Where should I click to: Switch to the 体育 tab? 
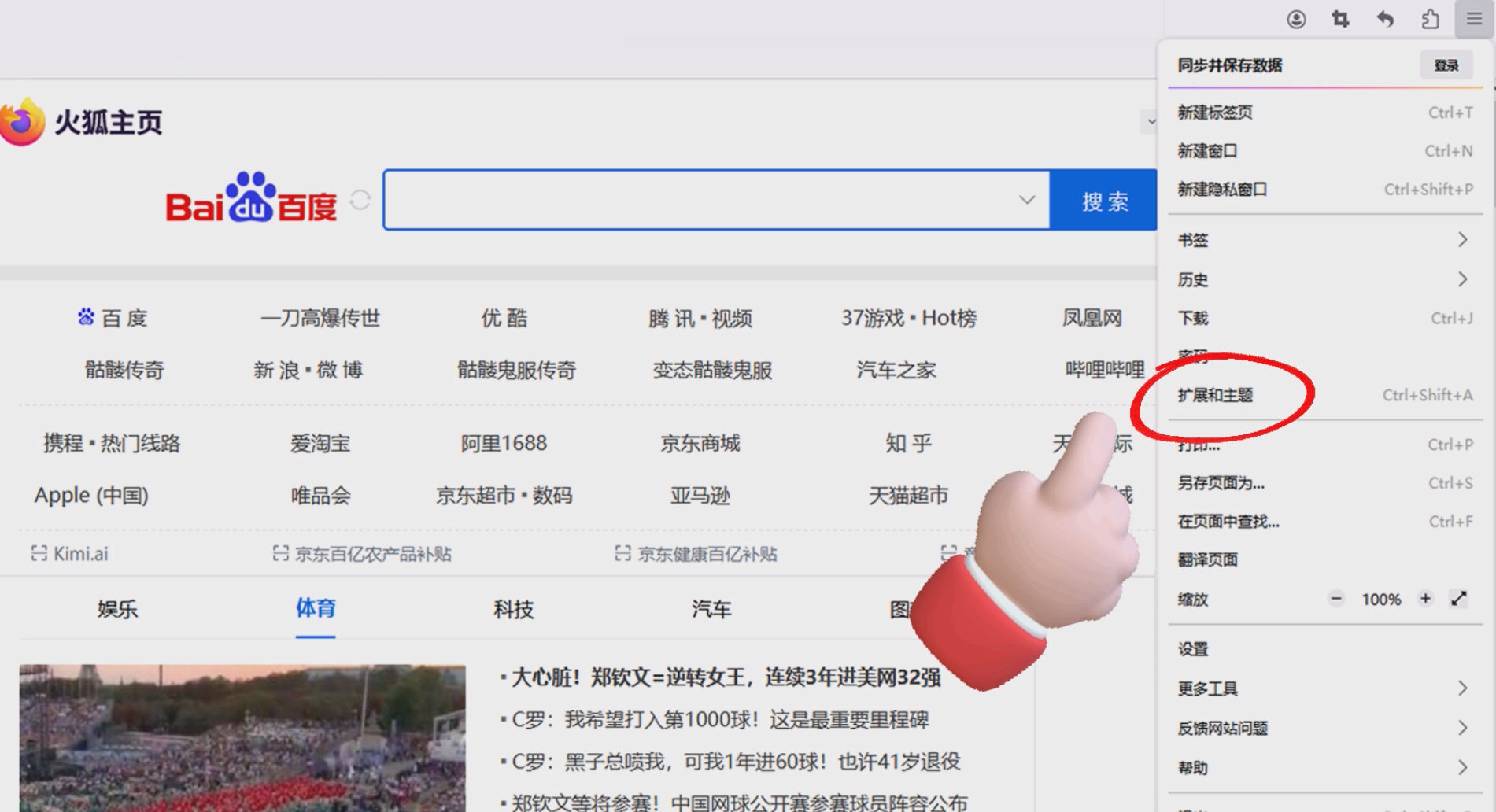pos(315,608)
